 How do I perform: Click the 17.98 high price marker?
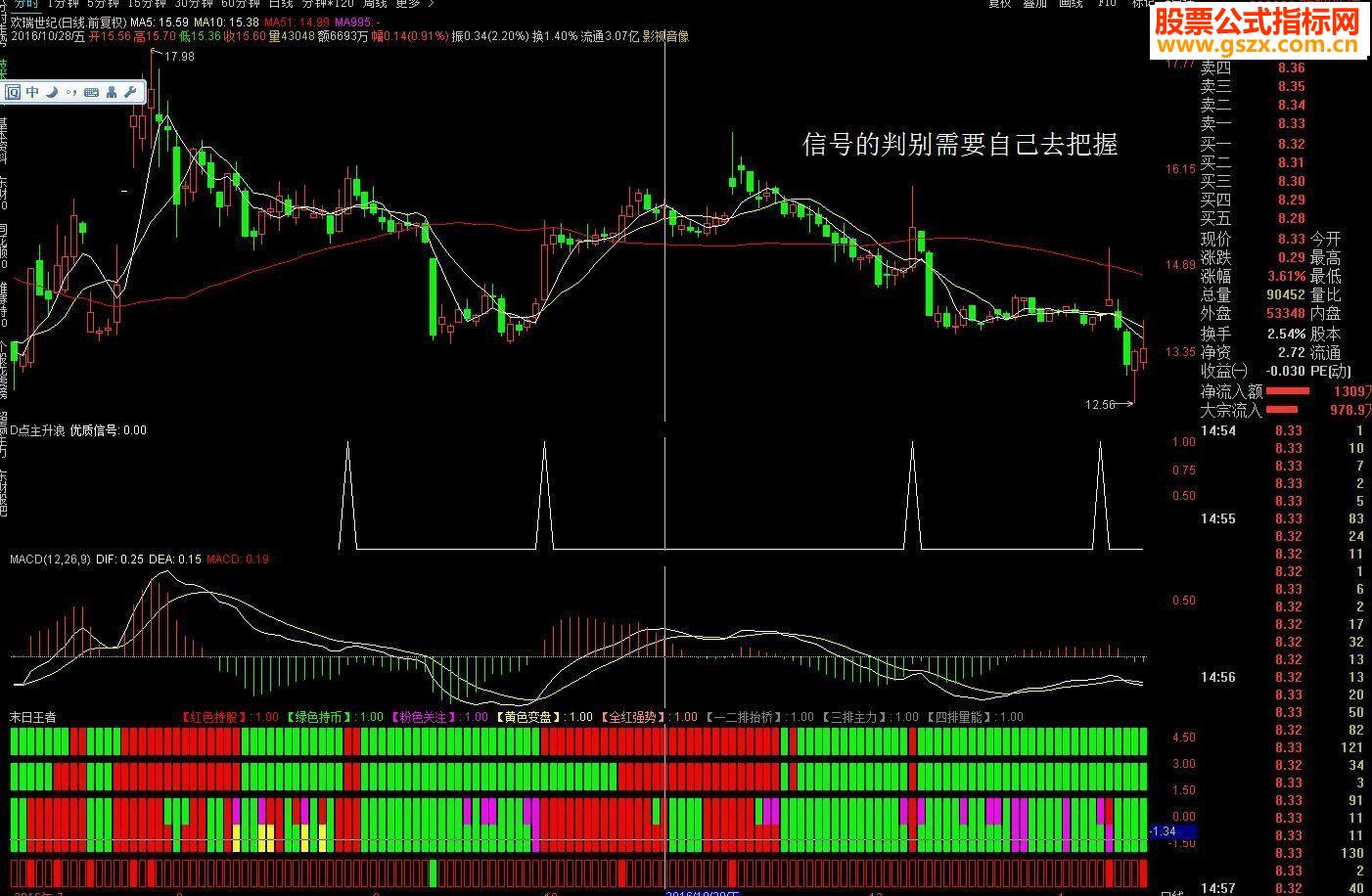point(179,57)
